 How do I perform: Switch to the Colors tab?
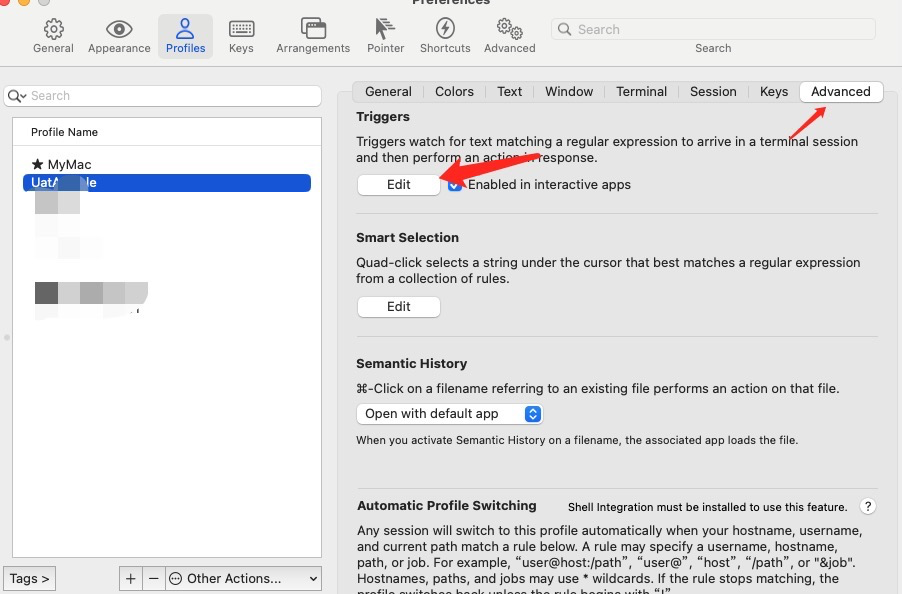click(454, 91)
